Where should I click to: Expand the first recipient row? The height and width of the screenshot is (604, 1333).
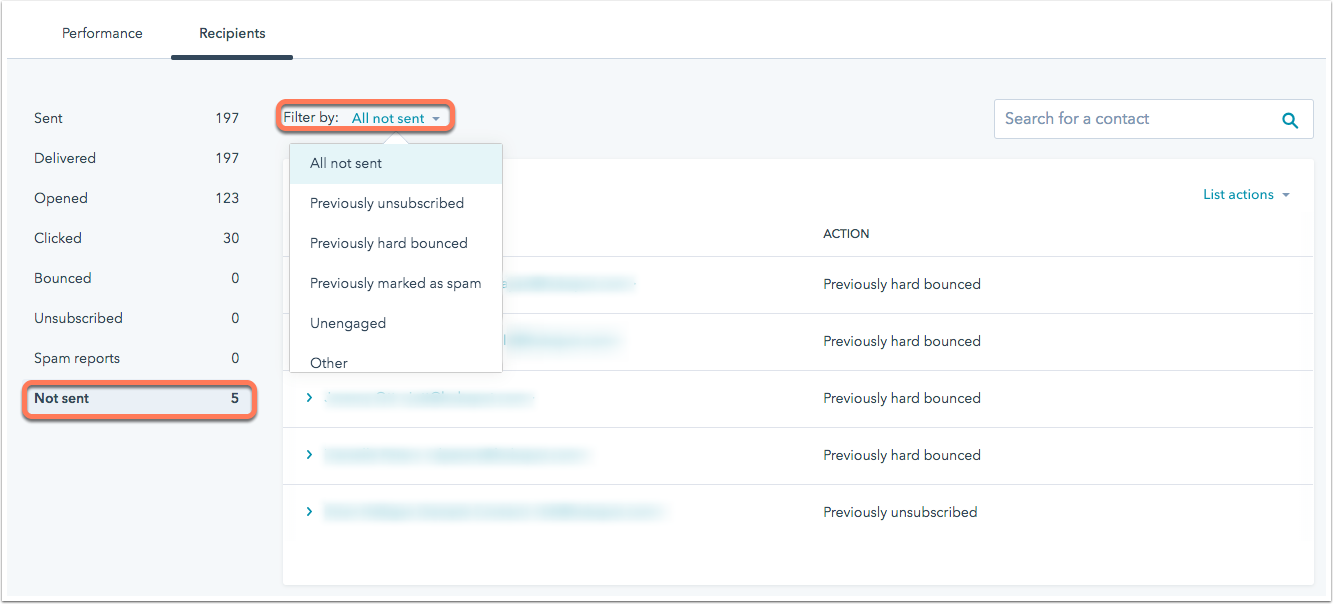click(309, 284)
